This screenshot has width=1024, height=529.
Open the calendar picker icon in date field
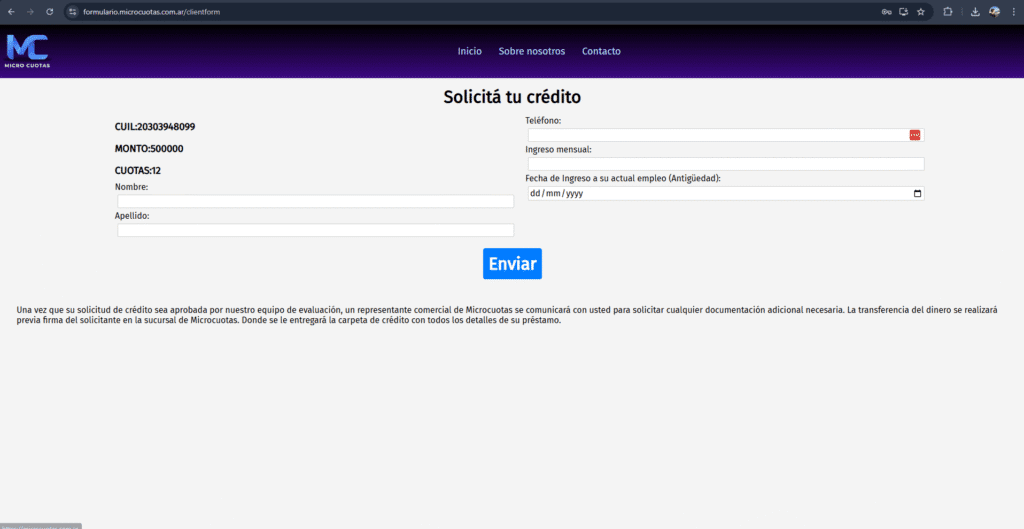coord(917,193)
